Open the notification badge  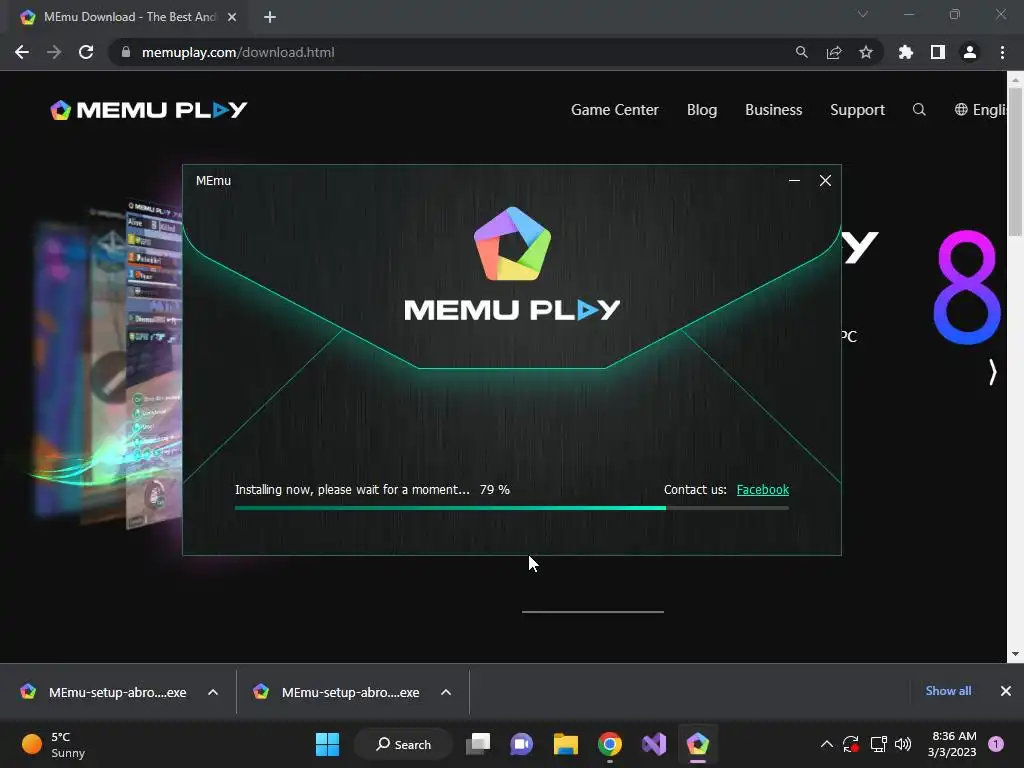pos(996,744)
